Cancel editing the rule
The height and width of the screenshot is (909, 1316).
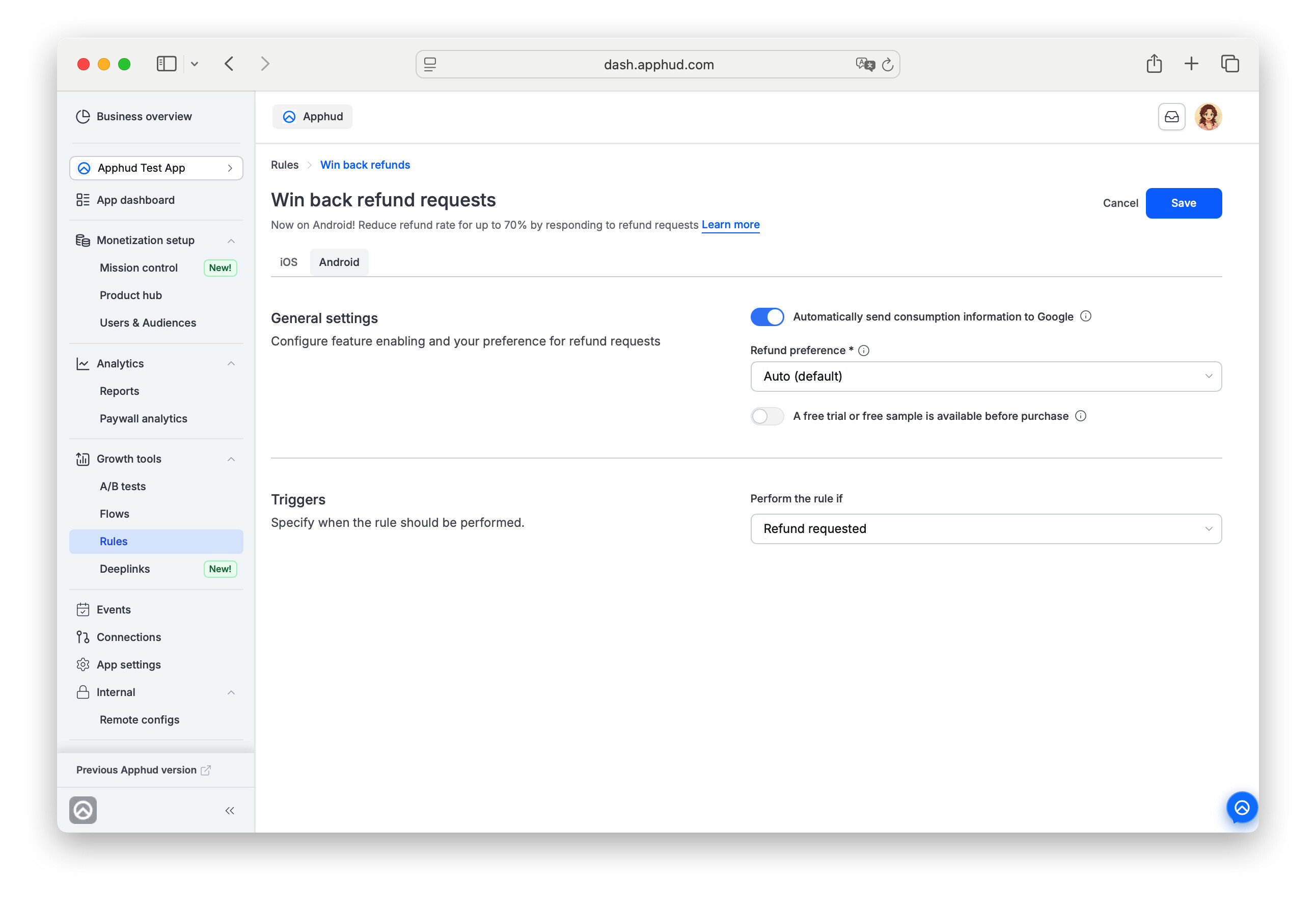click(x=1119, y=203)
